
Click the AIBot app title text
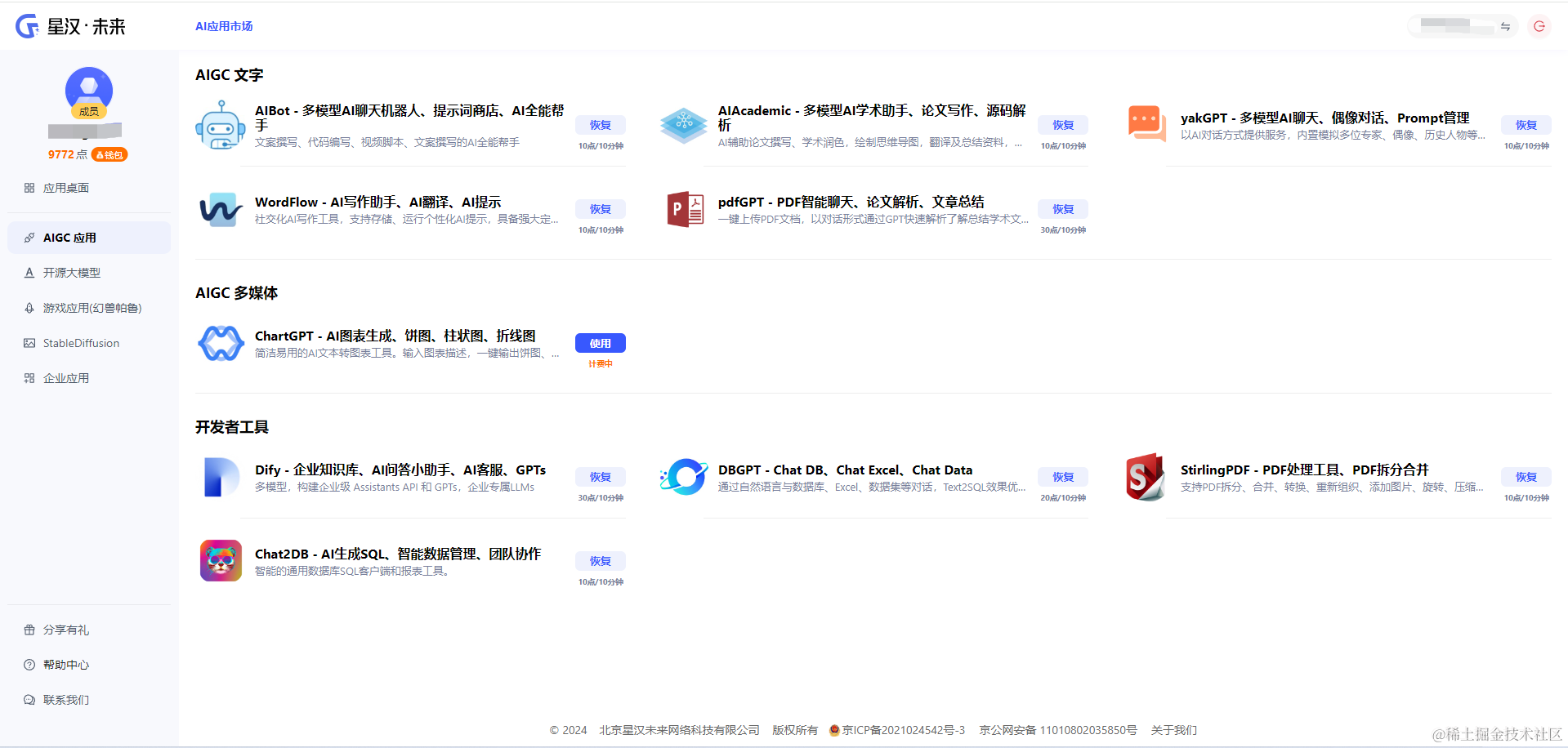409,118
